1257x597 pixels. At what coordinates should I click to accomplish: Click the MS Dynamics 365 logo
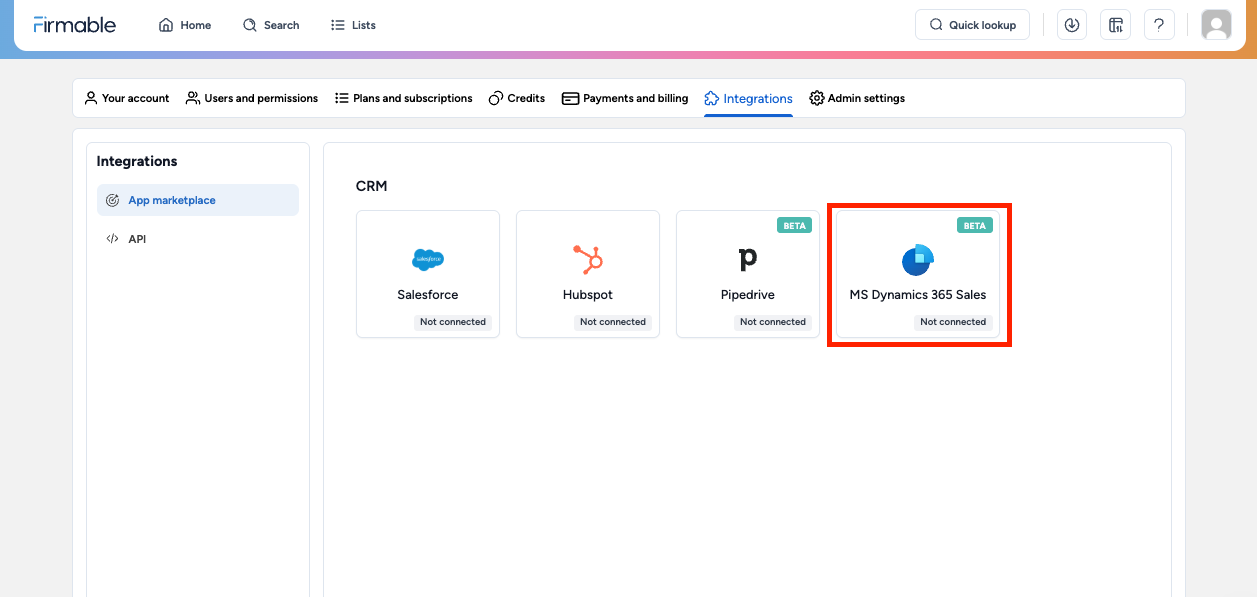(x=917, y=260)
